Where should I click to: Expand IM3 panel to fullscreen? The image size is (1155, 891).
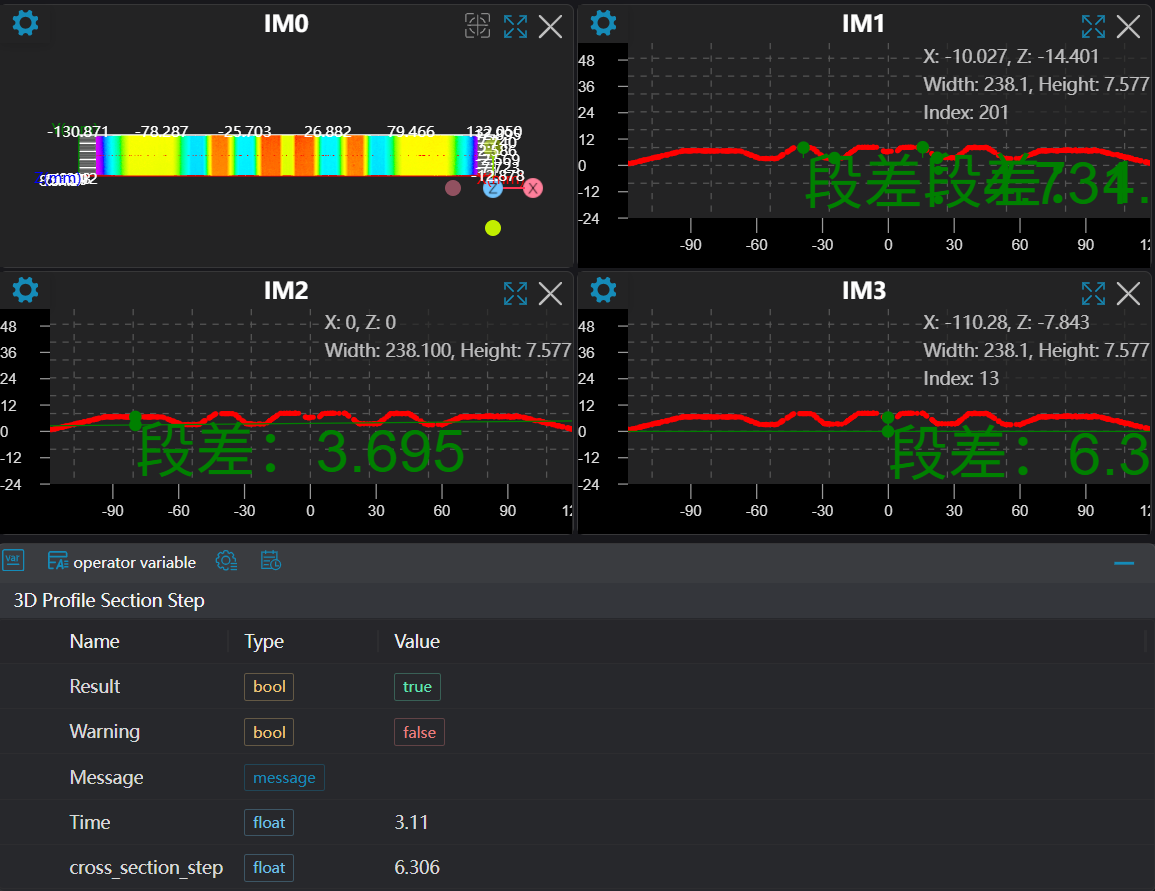(1093, 293)
